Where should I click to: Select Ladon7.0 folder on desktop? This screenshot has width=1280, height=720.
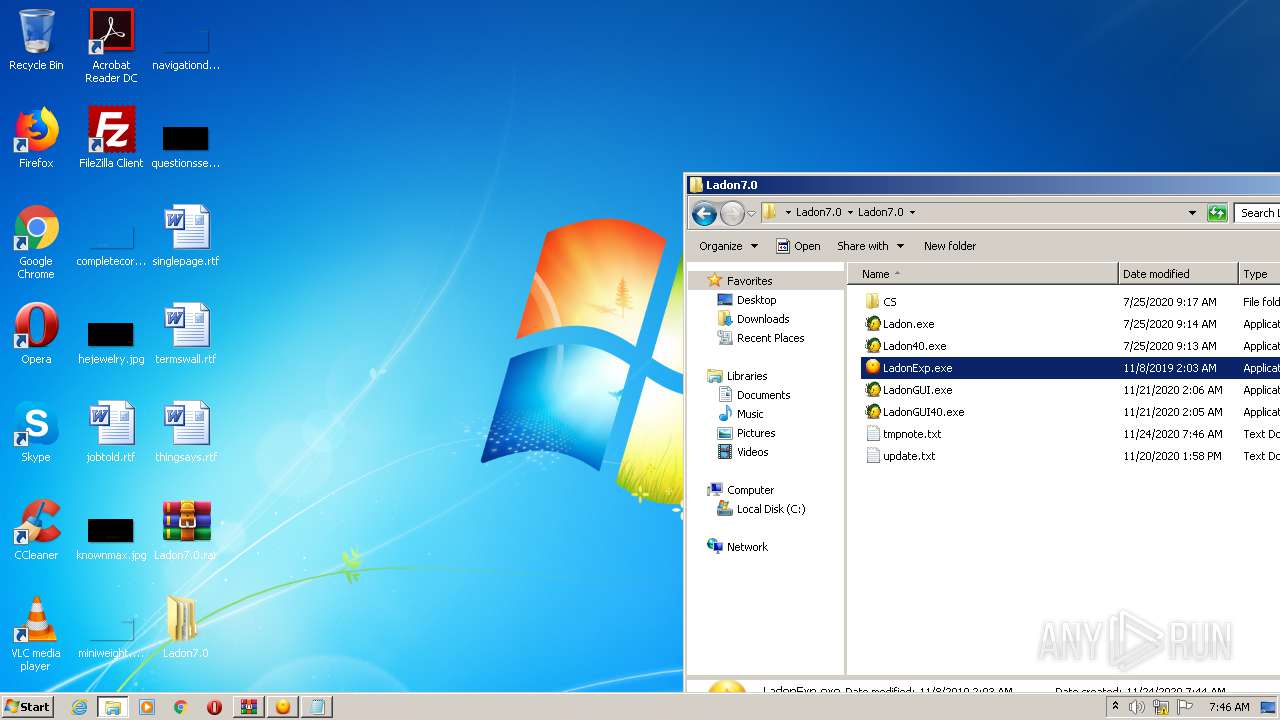[x=186, y=628]
